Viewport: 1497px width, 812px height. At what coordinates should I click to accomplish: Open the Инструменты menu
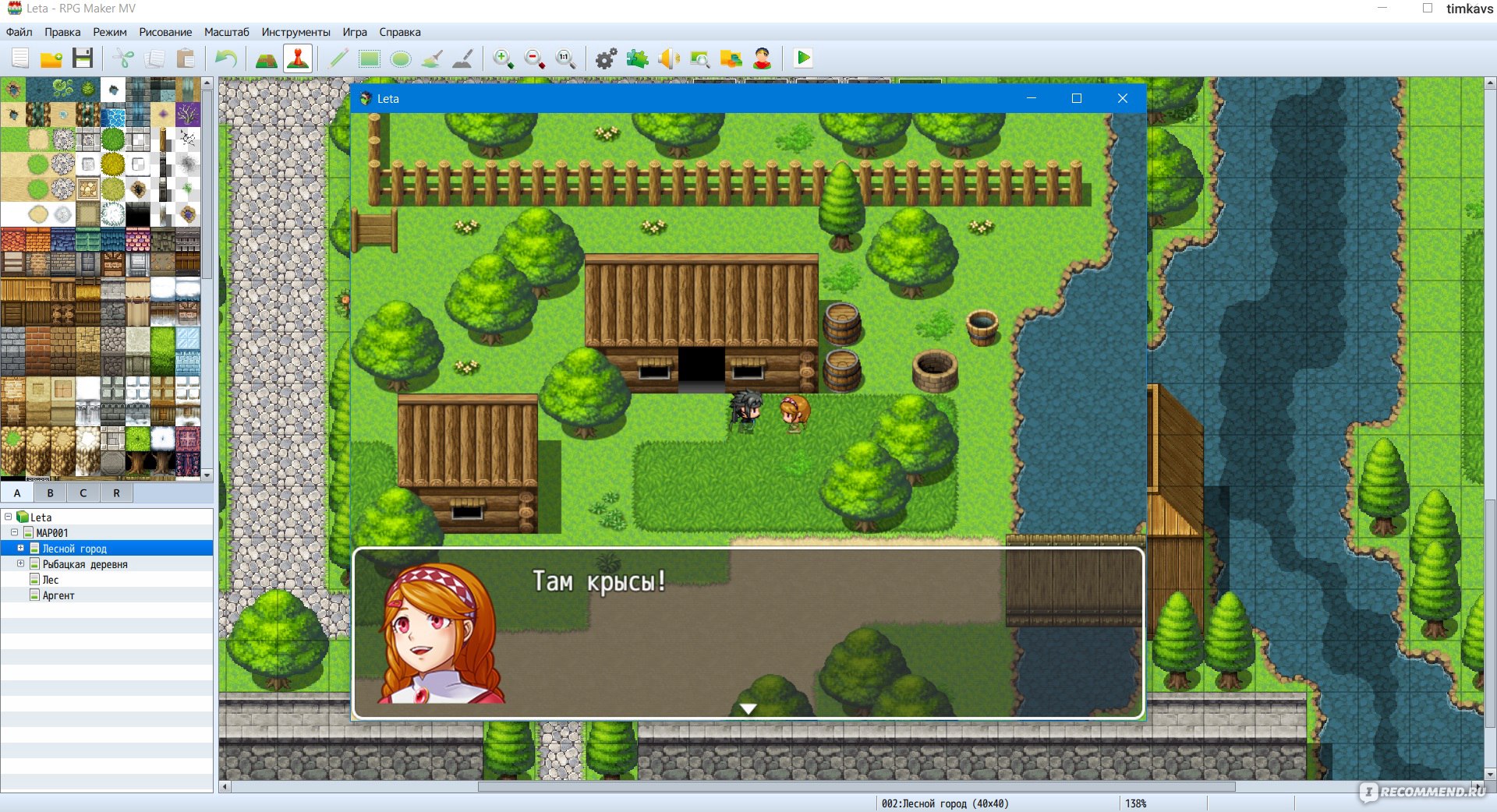[296, 32]
